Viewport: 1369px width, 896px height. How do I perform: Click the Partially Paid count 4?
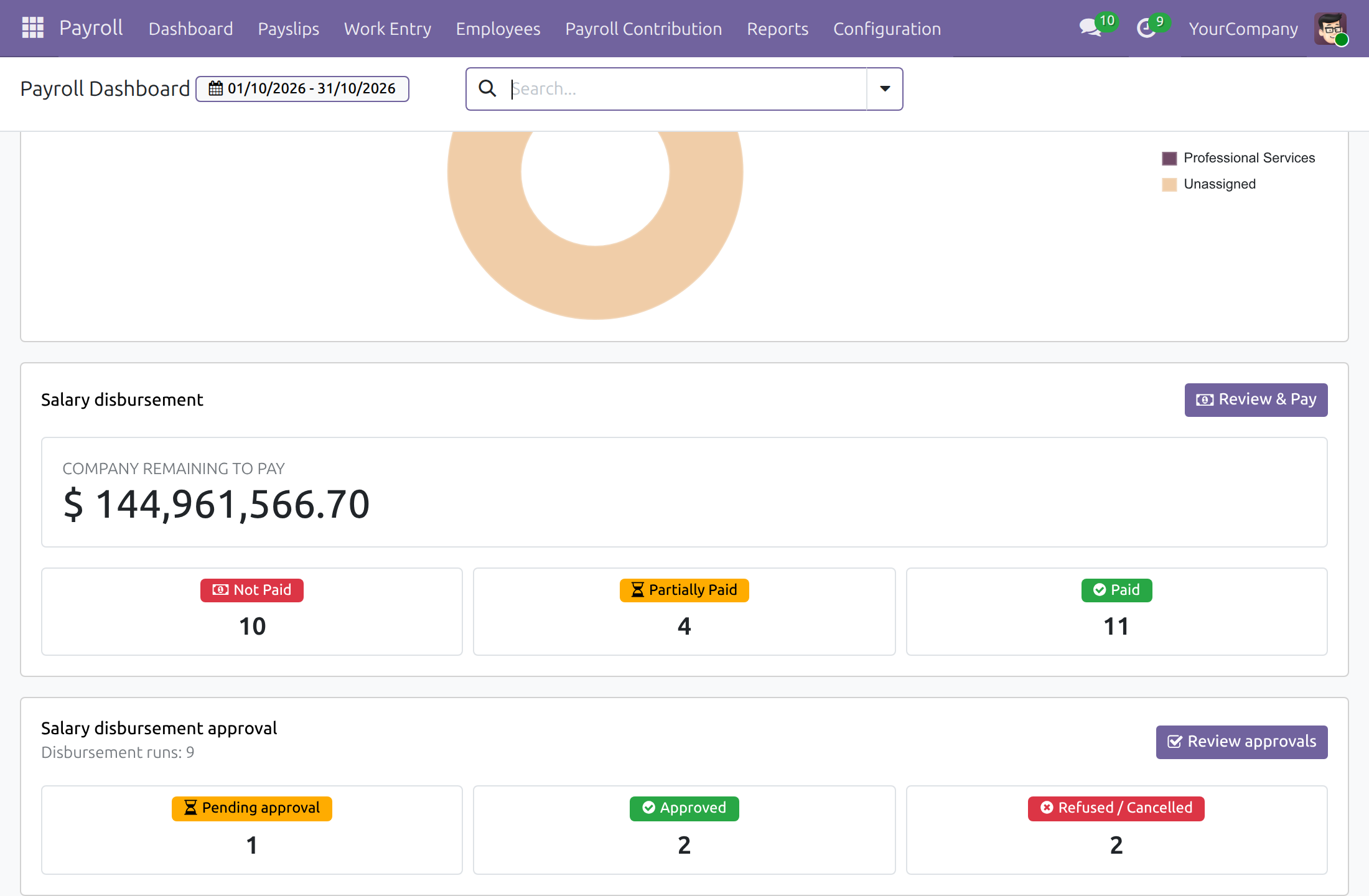pyautogui.click(x=684, y=626)
